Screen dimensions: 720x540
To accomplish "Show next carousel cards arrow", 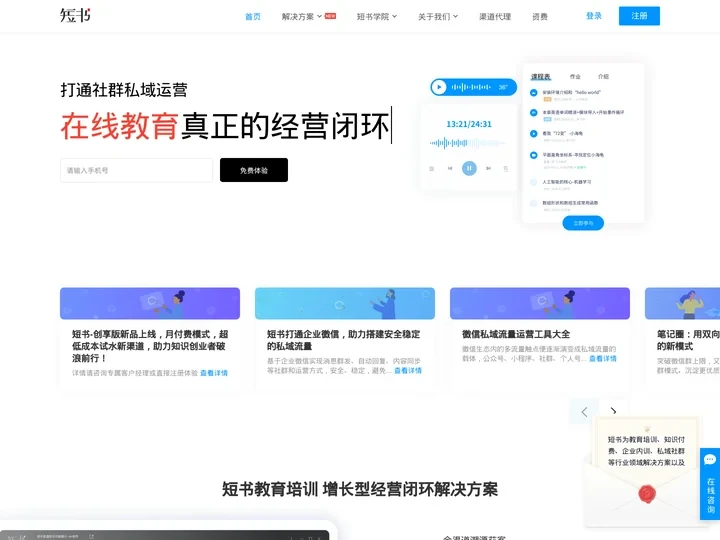I will point(613,411).
